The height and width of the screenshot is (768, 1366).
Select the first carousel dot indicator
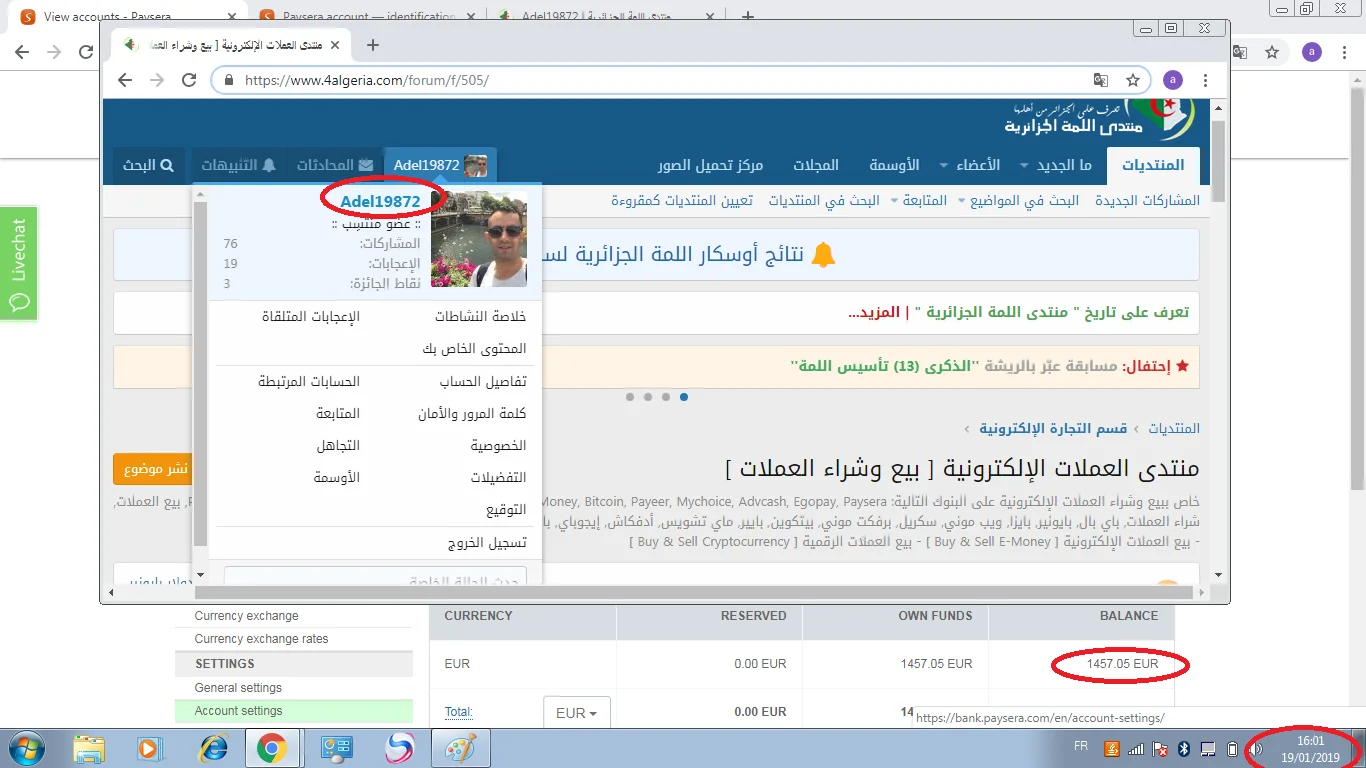[630, 397]
